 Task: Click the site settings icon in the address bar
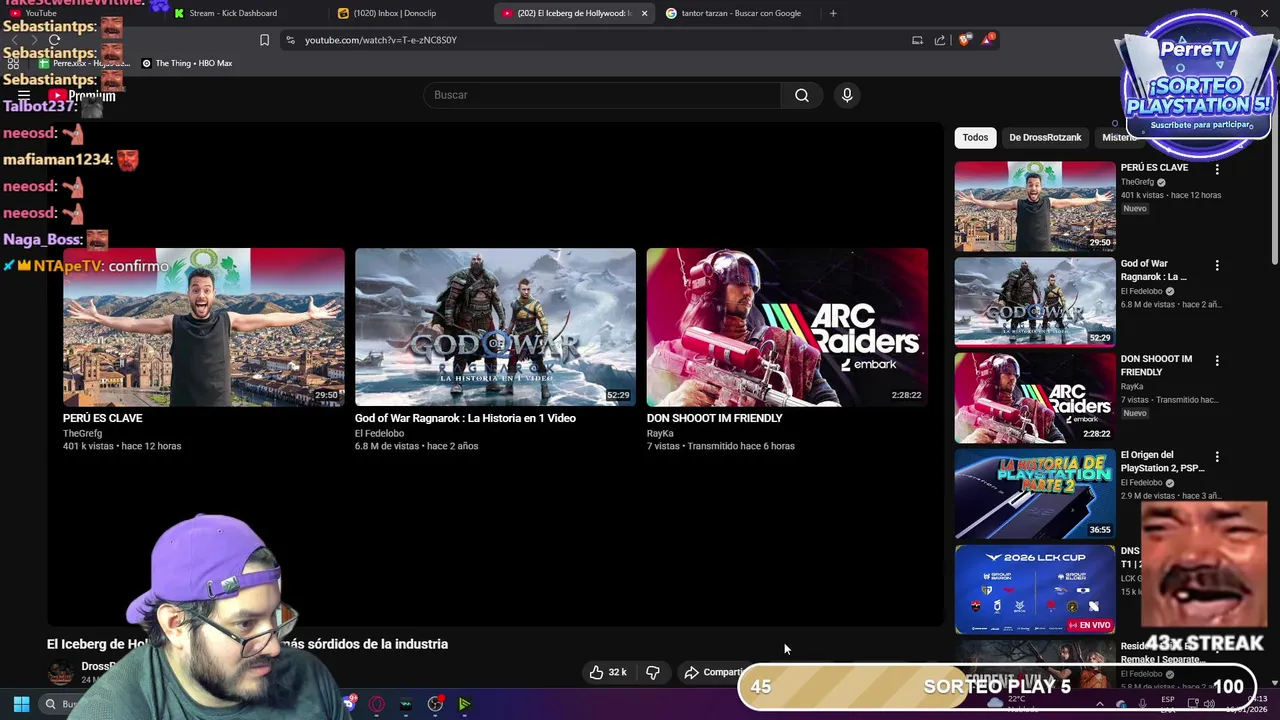(x=290, y=40)
